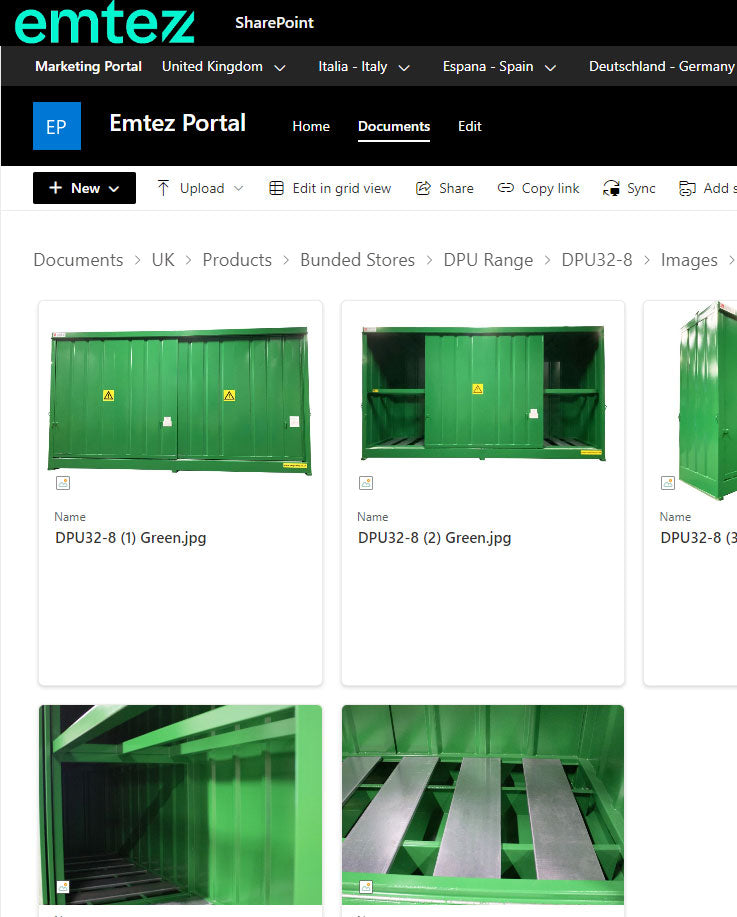Click file icon on floor grating photo

pyautogui.click(x=366, y=887)
